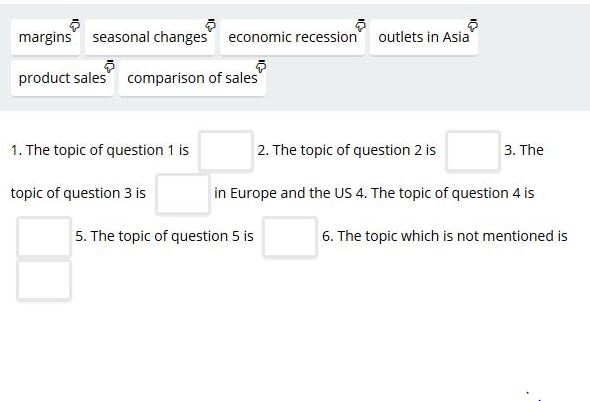Pick the "economic recession" word chip

[292, 37]
